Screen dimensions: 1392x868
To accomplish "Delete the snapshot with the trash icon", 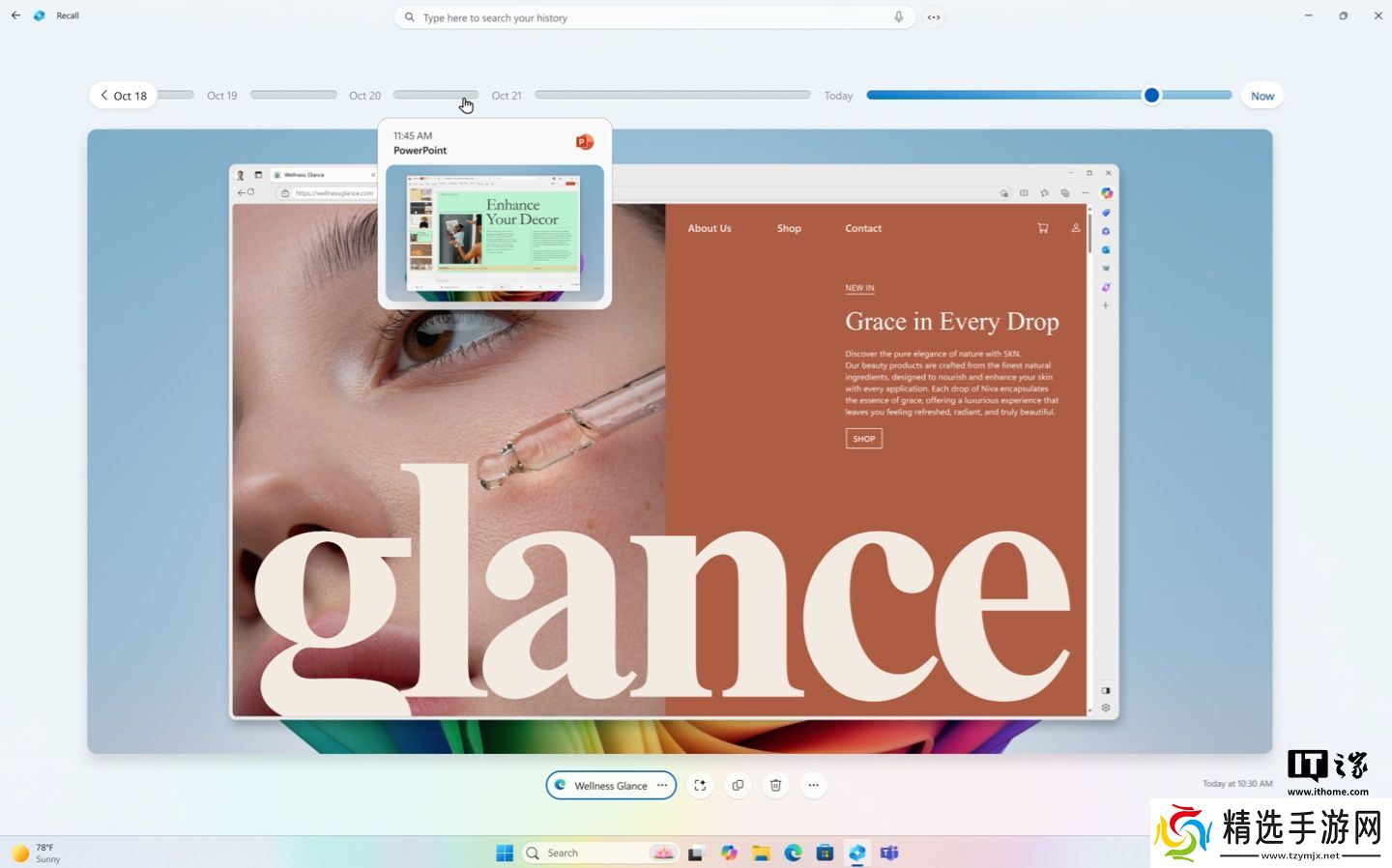I will click(775, 785).
